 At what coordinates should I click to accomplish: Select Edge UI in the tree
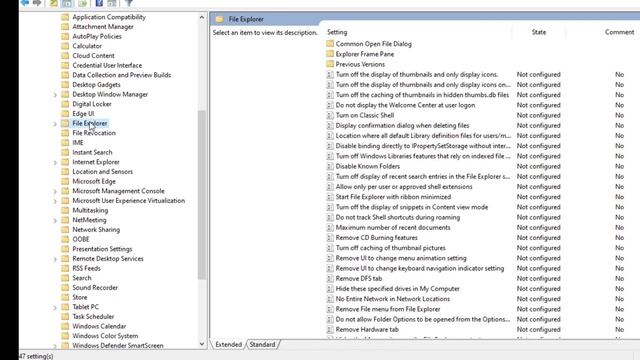(83, 113)
